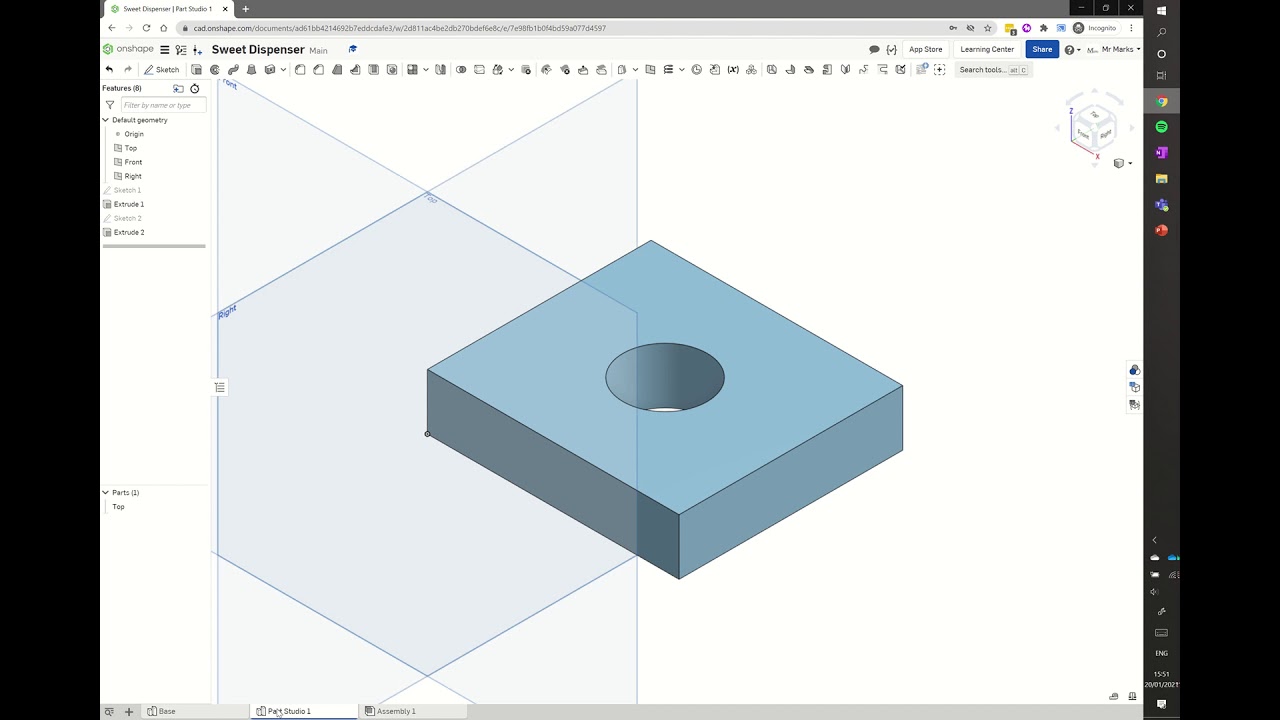Image resolution: width=1280 pixels, height=720 pixels.
Task: Select the Boolean tool
Action: (x=461, y=70)
